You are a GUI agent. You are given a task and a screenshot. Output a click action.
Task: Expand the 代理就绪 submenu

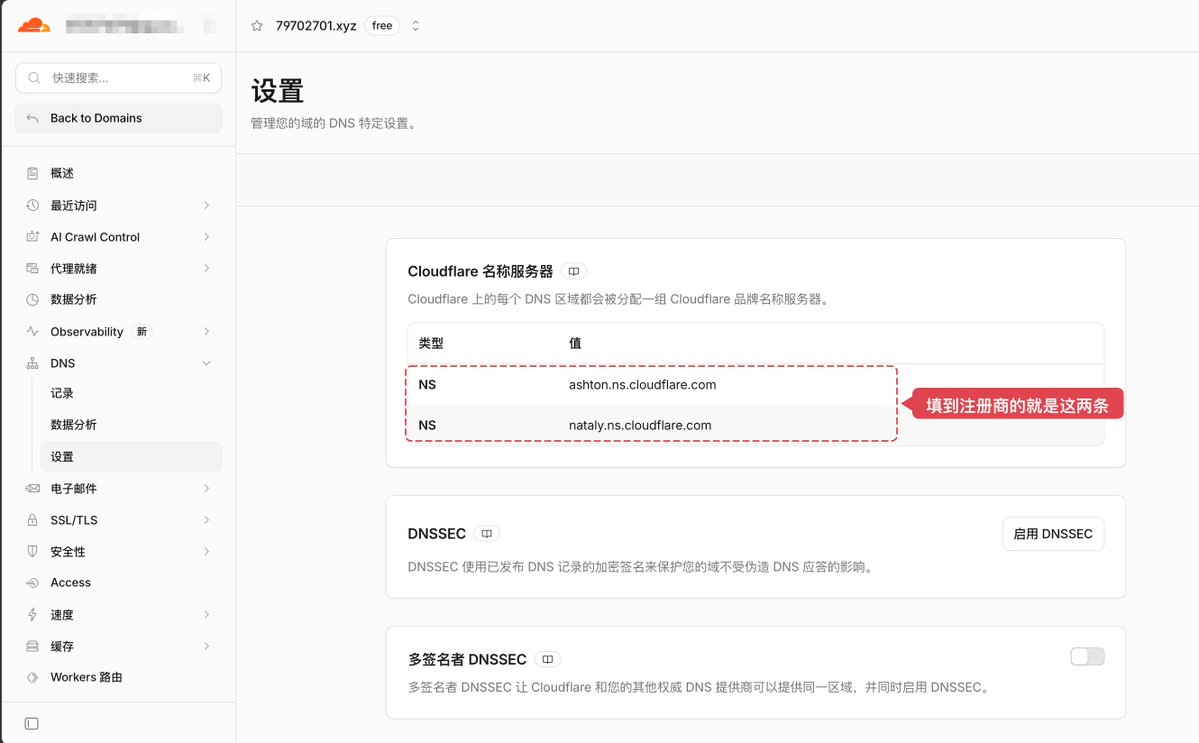(x=206, y=268)
